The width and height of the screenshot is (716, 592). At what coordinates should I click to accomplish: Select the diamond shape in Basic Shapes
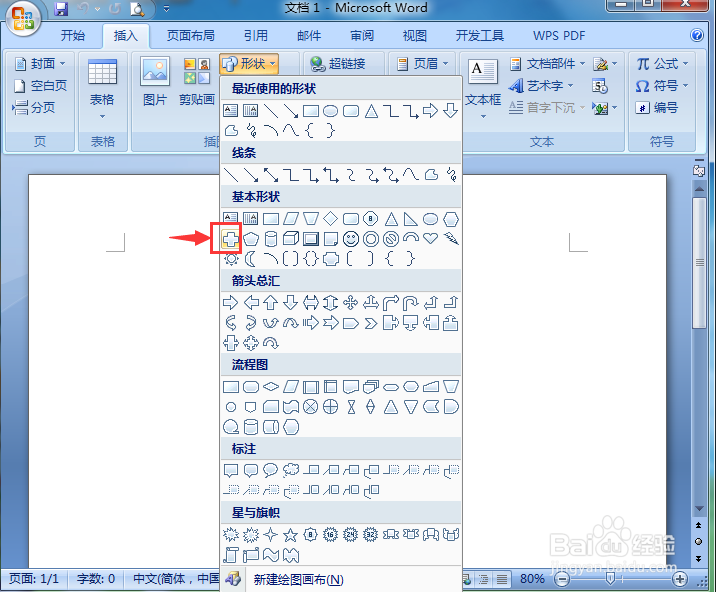(331, 219)
